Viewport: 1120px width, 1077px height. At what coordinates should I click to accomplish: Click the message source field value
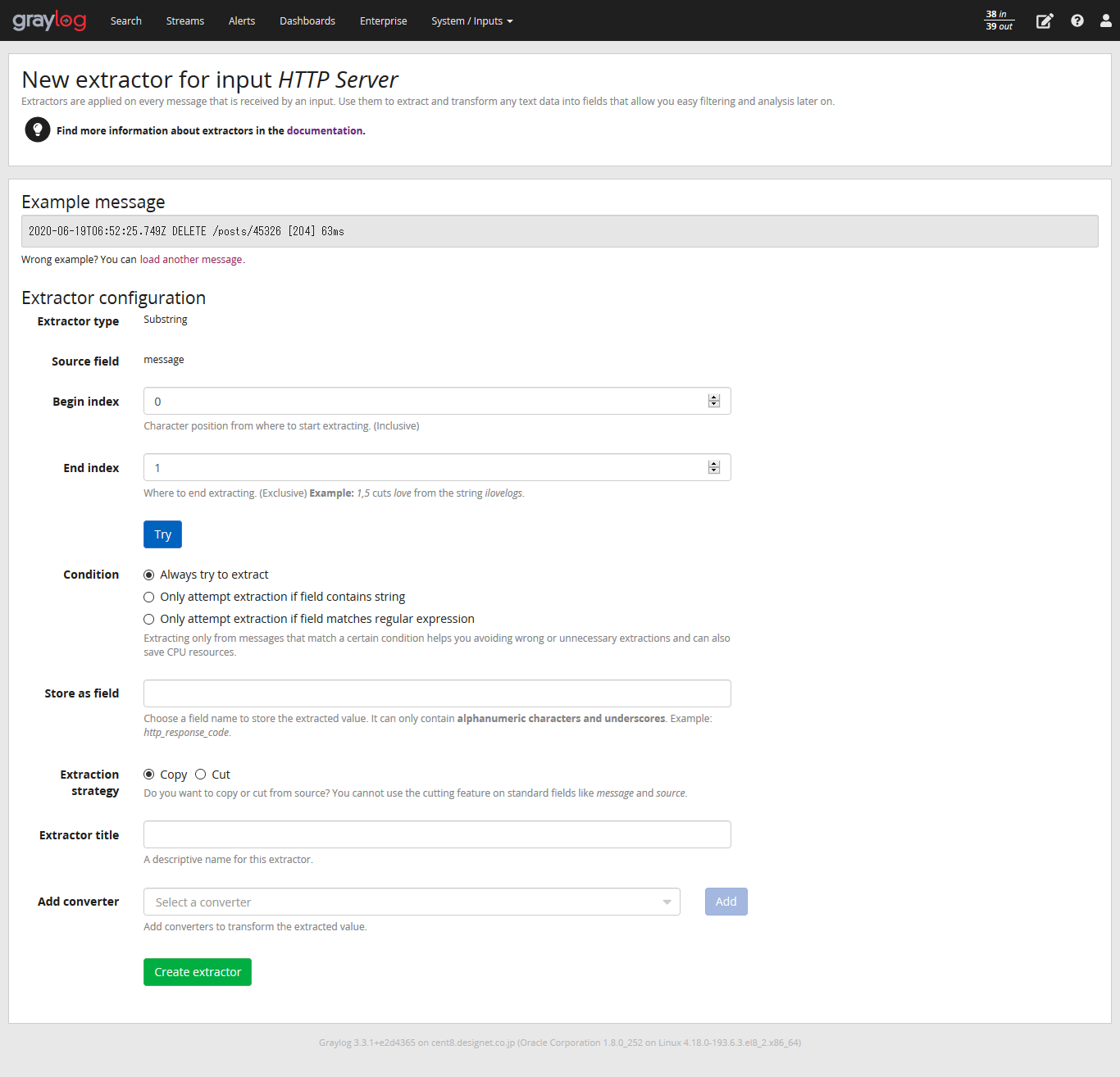(164, 360)
